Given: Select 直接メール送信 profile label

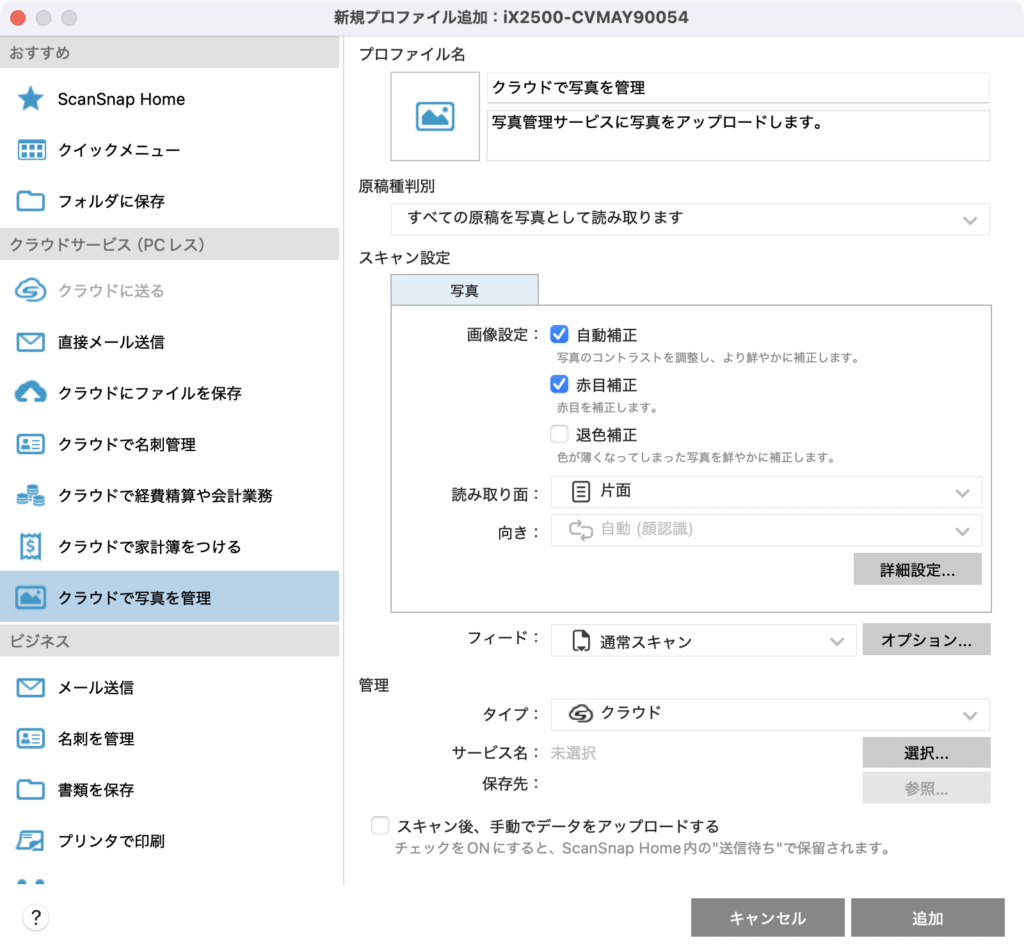Looking at the screenshot, I should (111, 341).
